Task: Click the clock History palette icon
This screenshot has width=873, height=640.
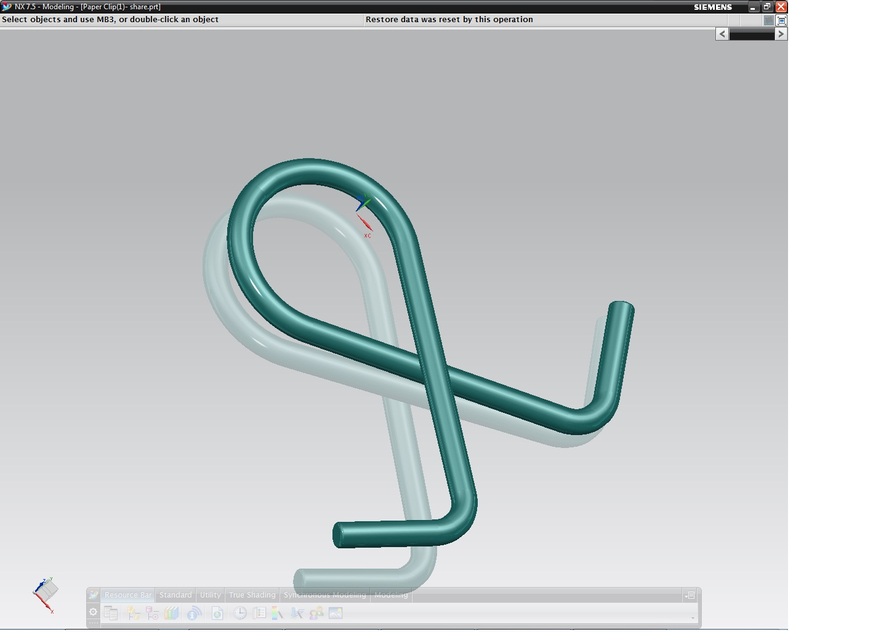Action: tap(240, 612)
